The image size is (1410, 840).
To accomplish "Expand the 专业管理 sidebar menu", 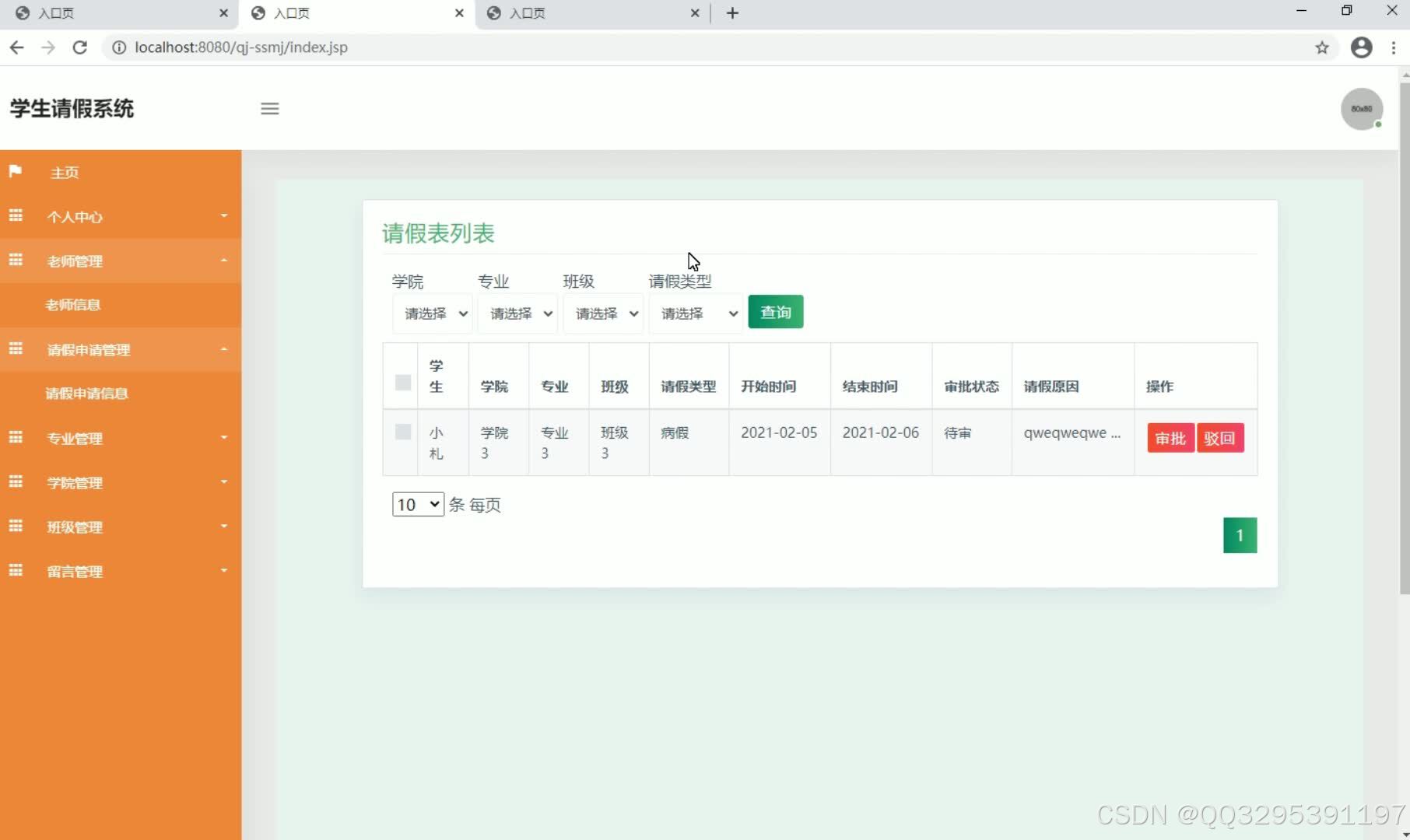I will pos(121,438).
